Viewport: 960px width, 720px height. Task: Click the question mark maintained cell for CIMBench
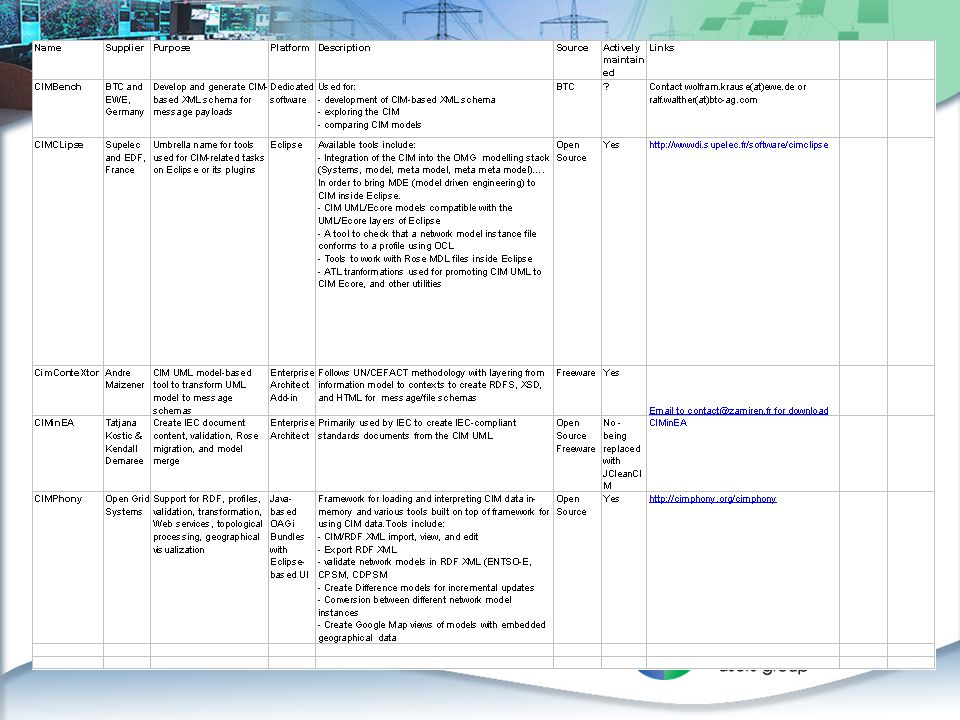coord(623,108)
